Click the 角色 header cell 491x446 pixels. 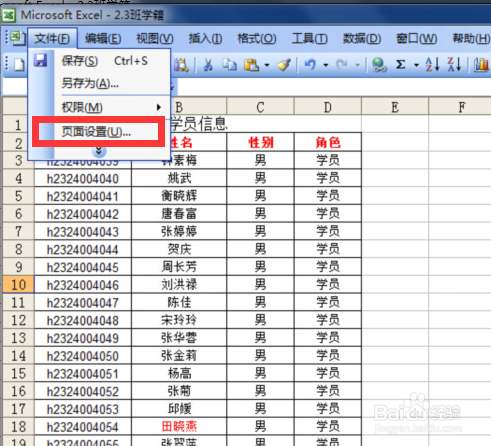[x=328, y=143]
